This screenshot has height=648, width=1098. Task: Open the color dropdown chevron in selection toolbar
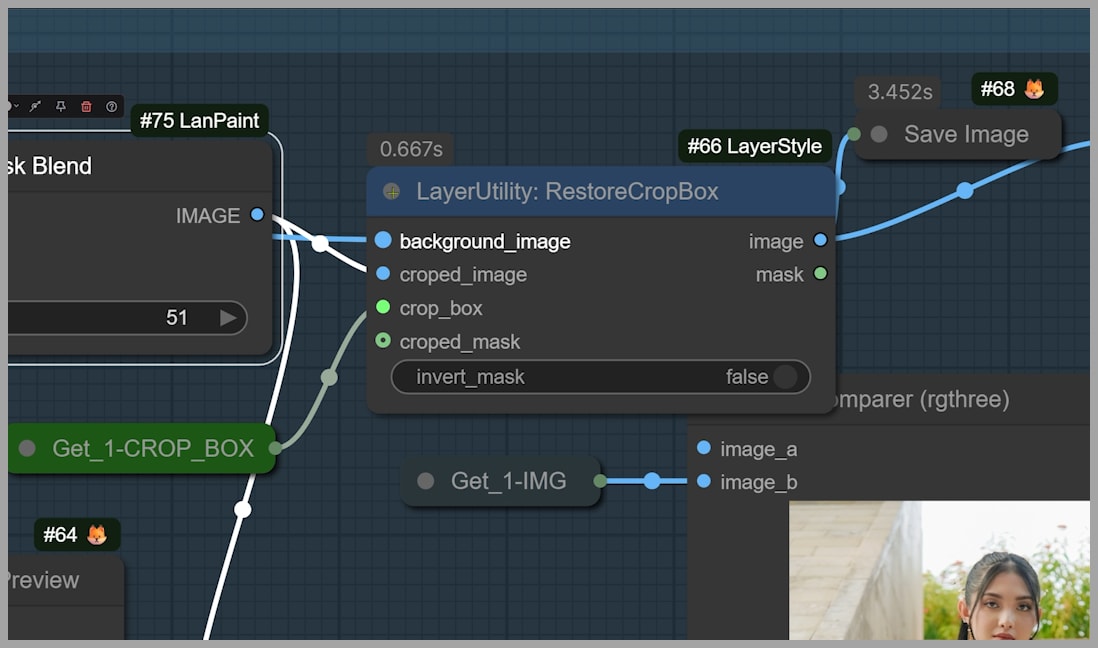15,106
